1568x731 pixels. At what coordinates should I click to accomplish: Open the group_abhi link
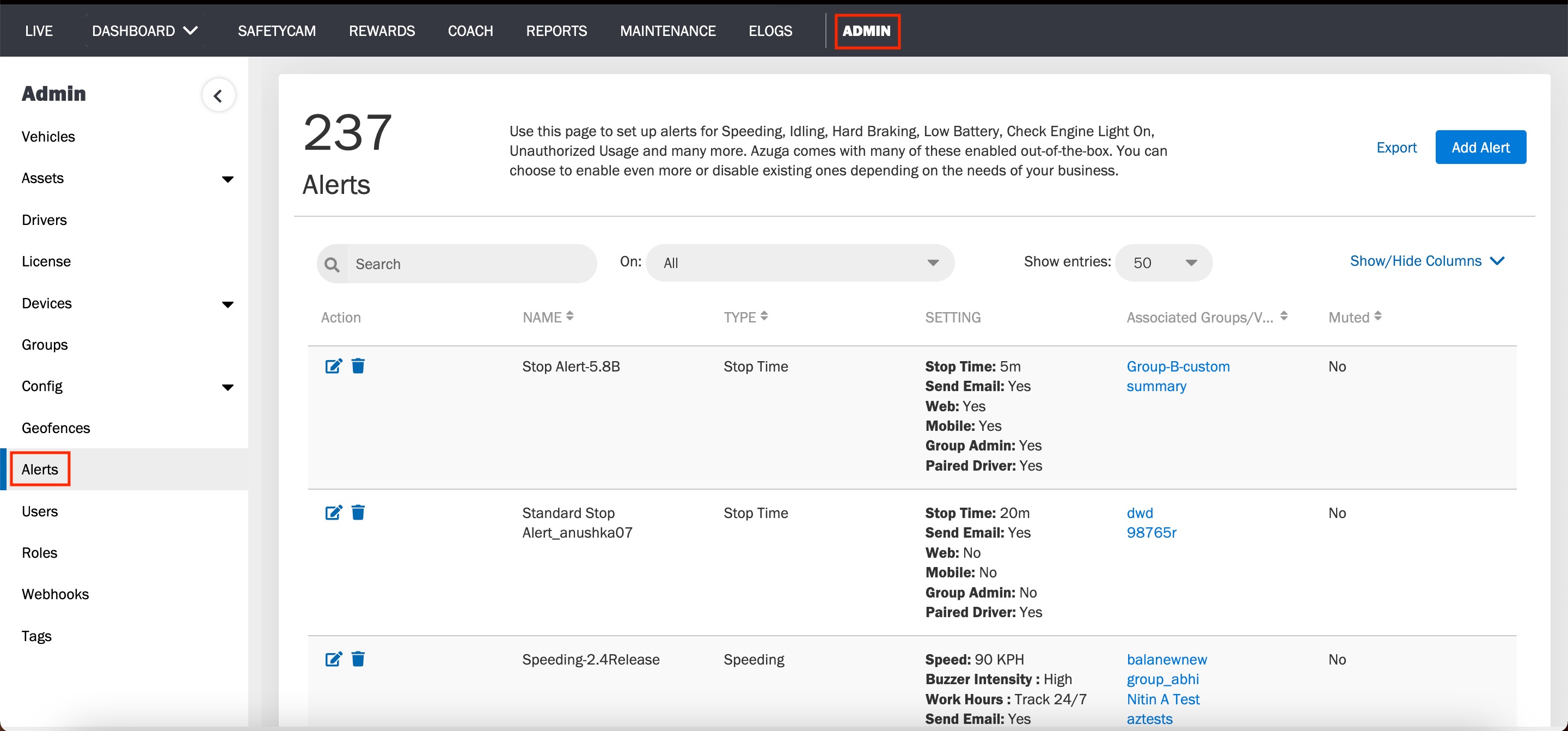[1162, 679]
